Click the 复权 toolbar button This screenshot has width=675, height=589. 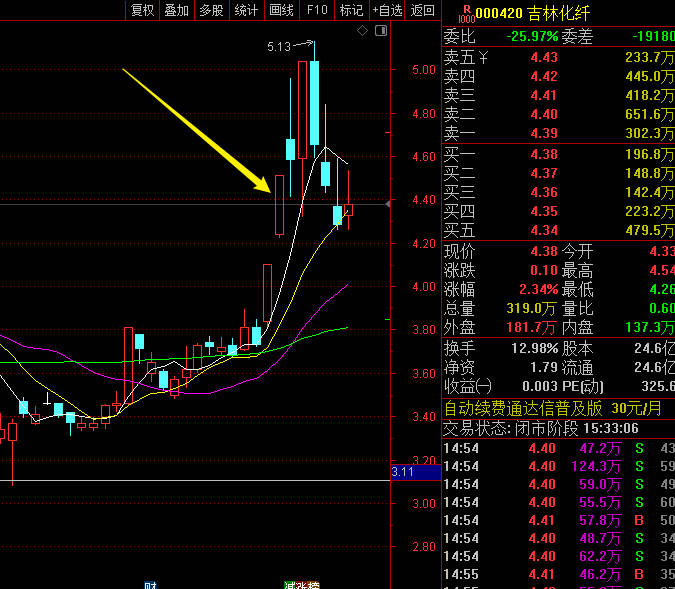(x=143, y=10)
